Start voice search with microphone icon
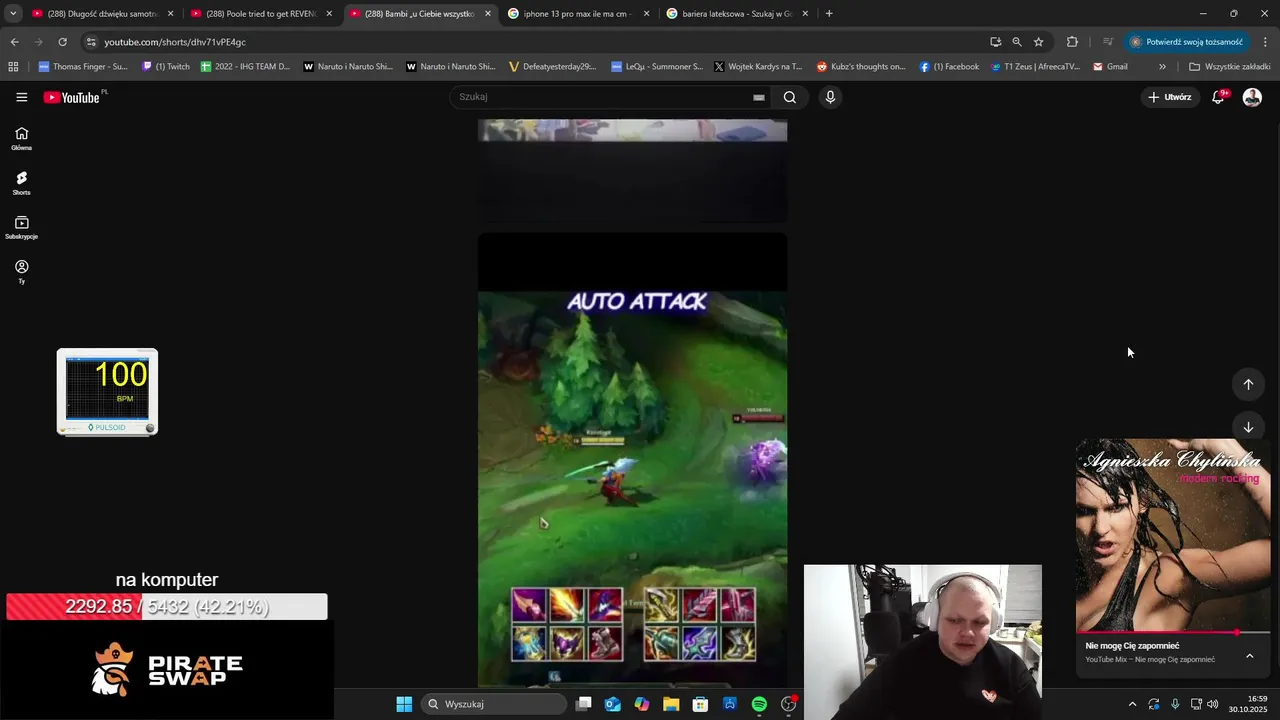This screenshot has height=720, width=1280. (830, 97)
